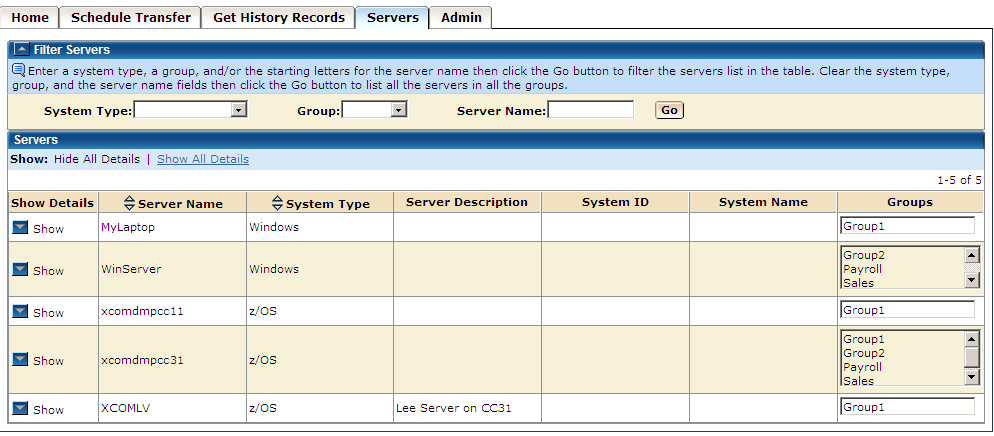Image resolution: width=994 pixels, height=436 pixels.
Task: Click the Server Name input field
Action: (x=590, y=110)
